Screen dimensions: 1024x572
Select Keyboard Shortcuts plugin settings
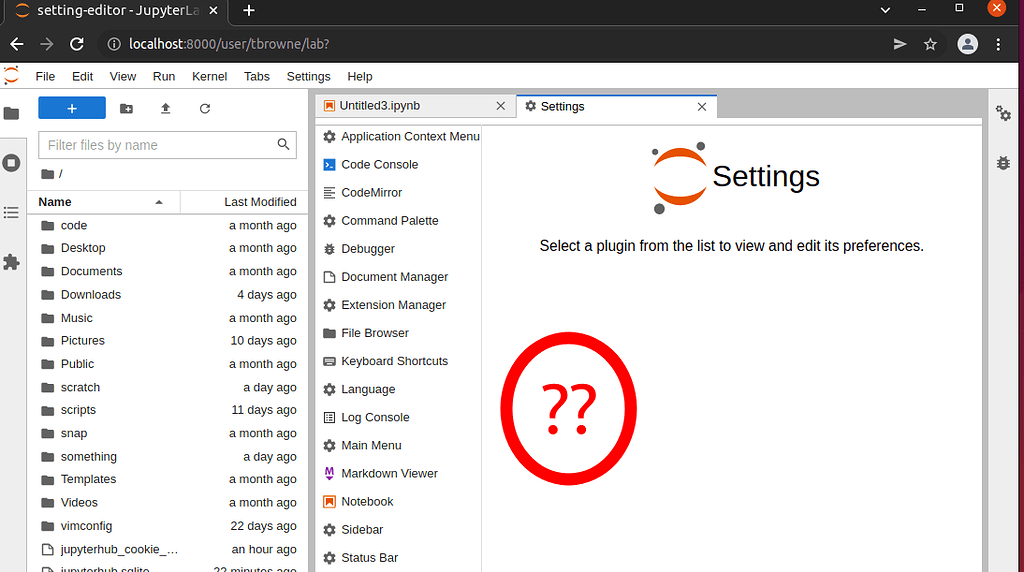click(x=394, y=361)
